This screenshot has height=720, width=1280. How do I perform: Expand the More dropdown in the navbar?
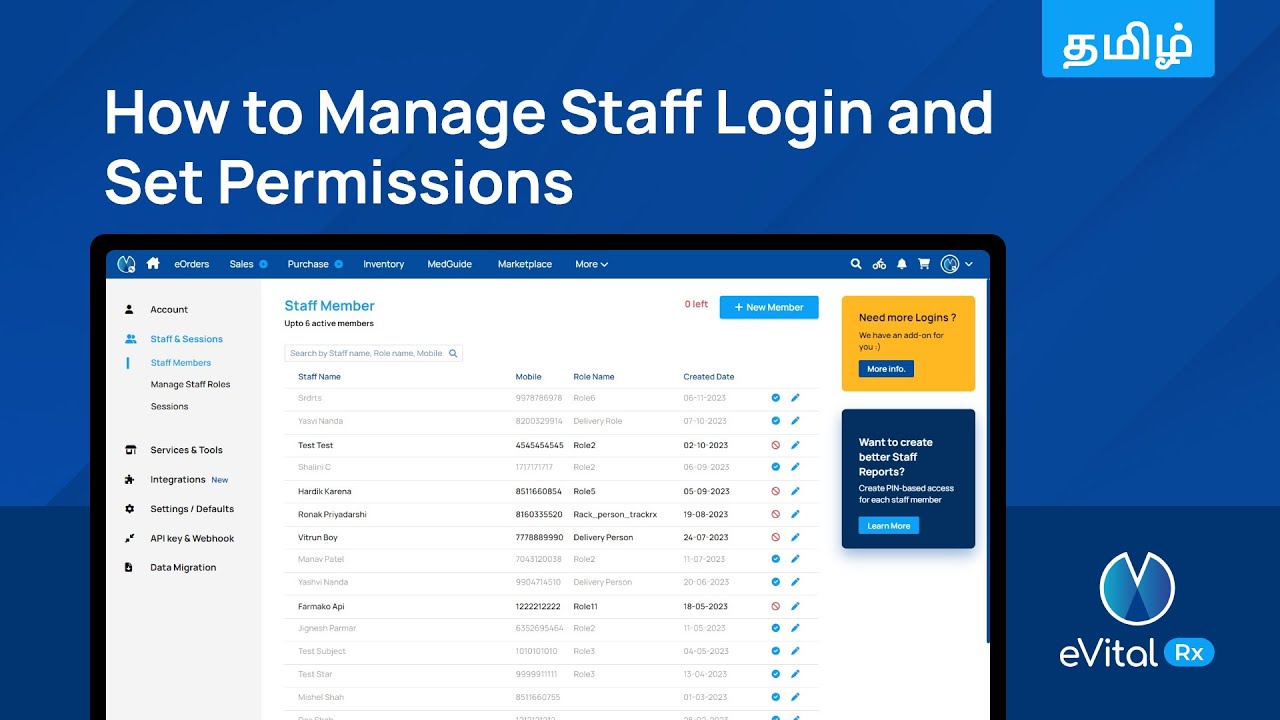click(591, 264)
